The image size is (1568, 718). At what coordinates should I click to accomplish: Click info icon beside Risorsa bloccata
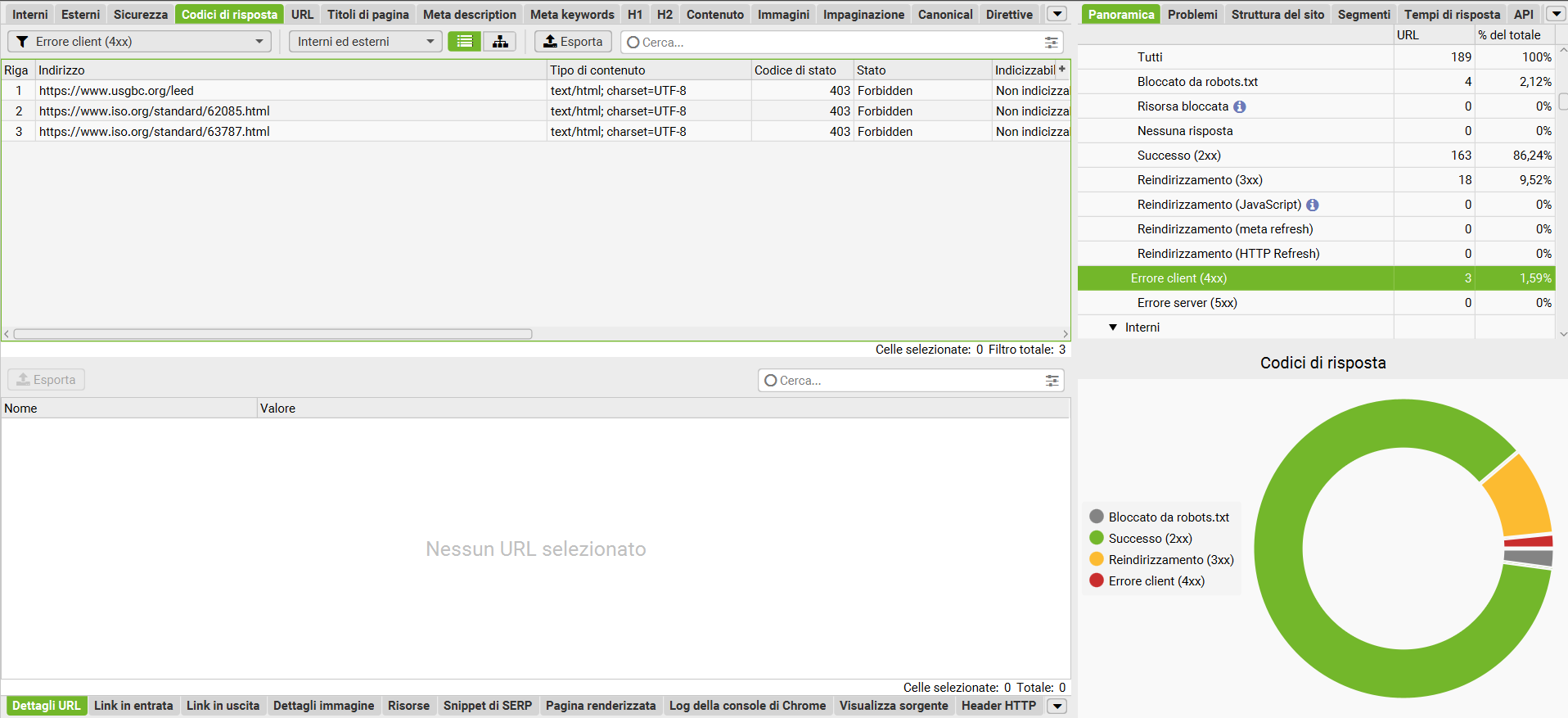1240,106
